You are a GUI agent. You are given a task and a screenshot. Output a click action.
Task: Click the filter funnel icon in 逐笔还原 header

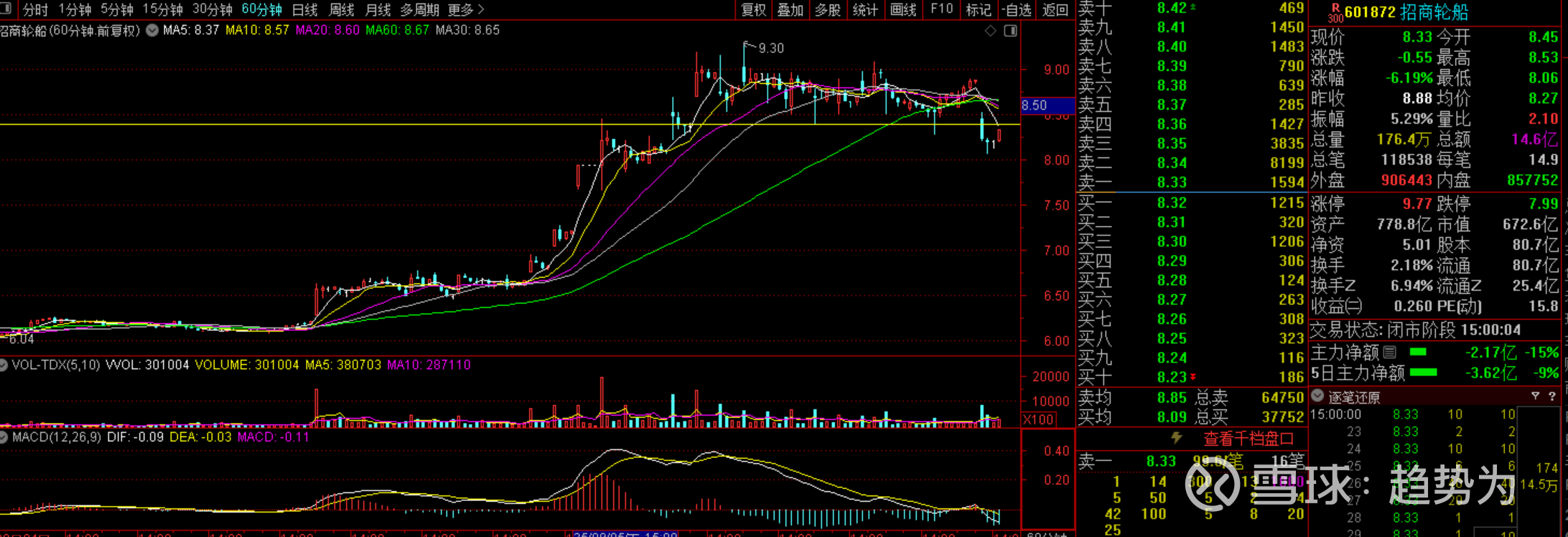click(x=1535, y=396)
